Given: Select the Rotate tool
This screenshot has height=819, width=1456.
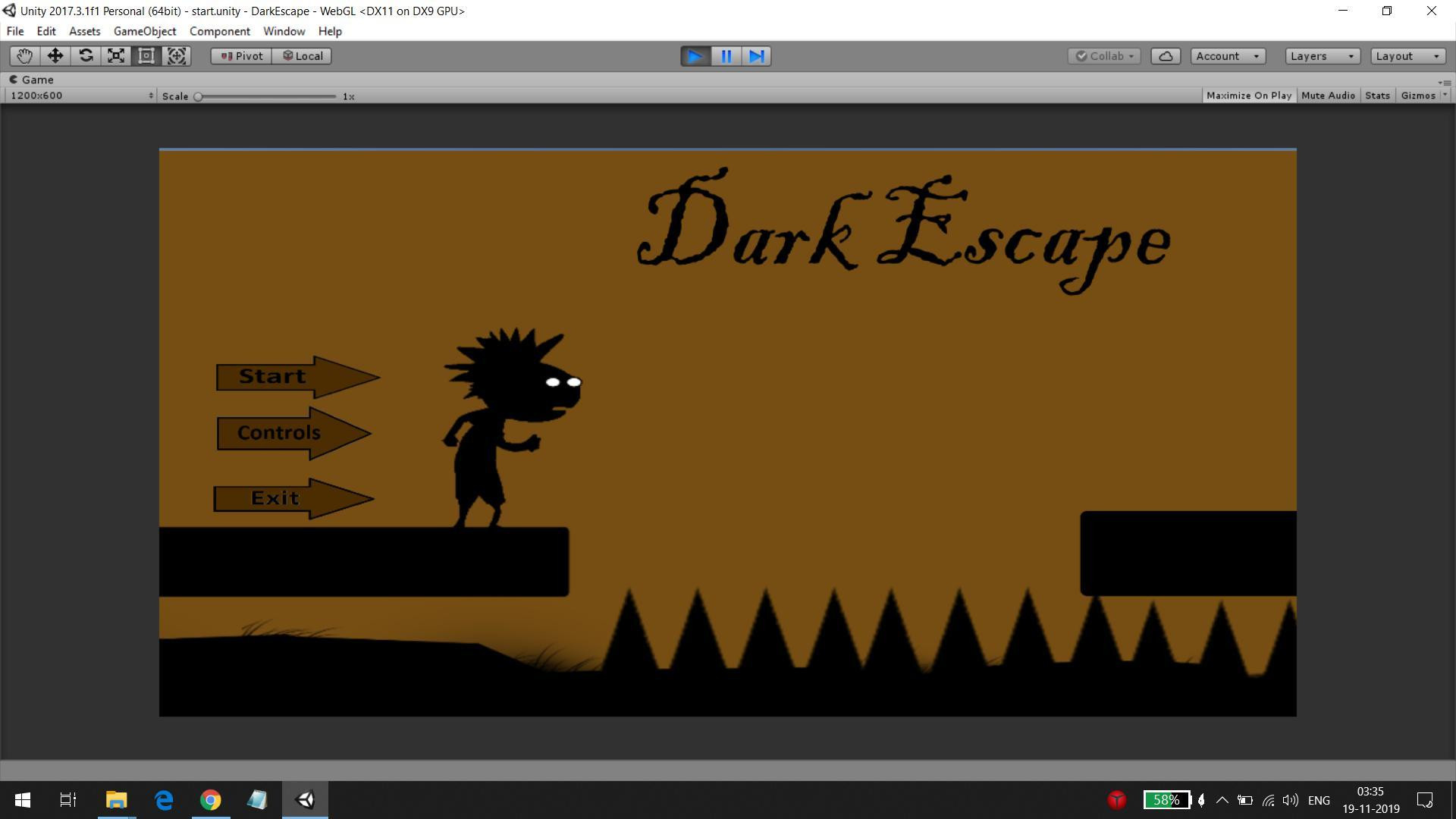Looking at the screenshot, I should click(x=86, y=56).
